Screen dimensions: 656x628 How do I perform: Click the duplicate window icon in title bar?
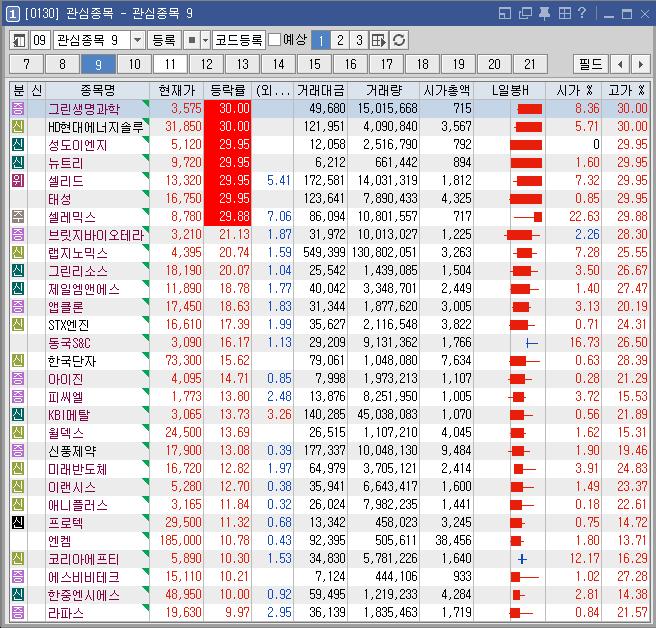(525, 13)
